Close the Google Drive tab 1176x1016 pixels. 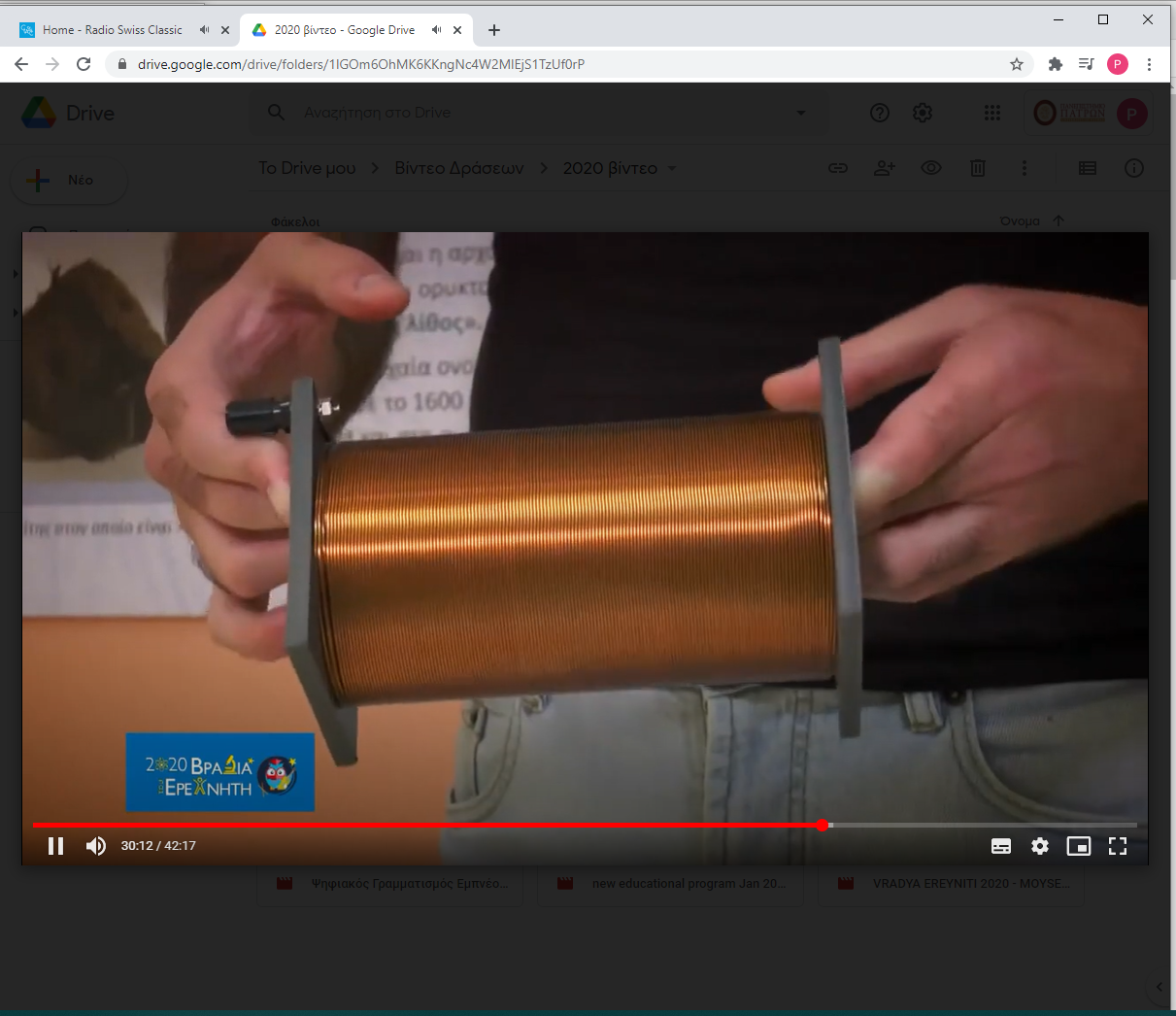[457, 30]
